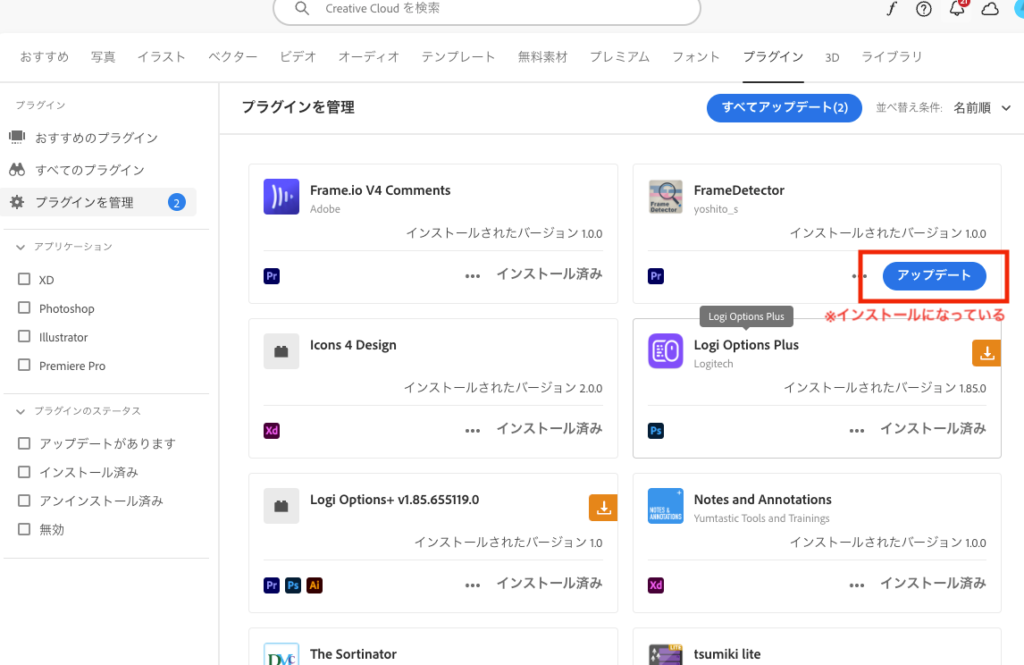Screen dimensions: 1024x665
Task: Switch to the テンプレート tab
Action: point(458,57)
